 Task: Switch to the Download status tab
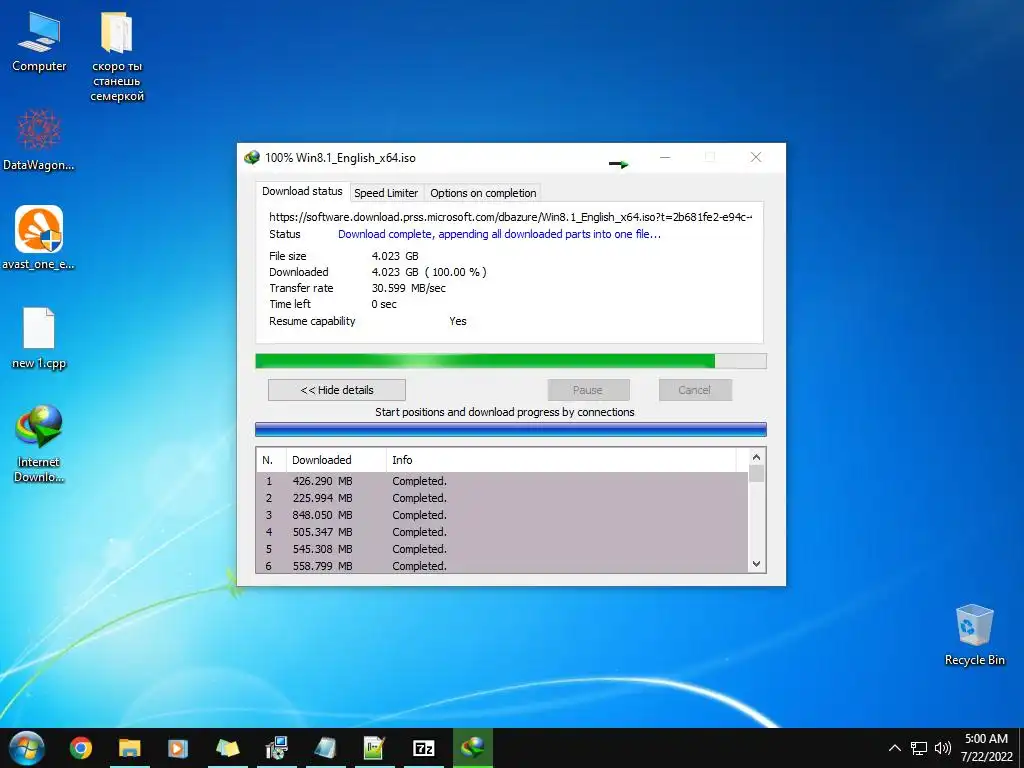[302, 191]
